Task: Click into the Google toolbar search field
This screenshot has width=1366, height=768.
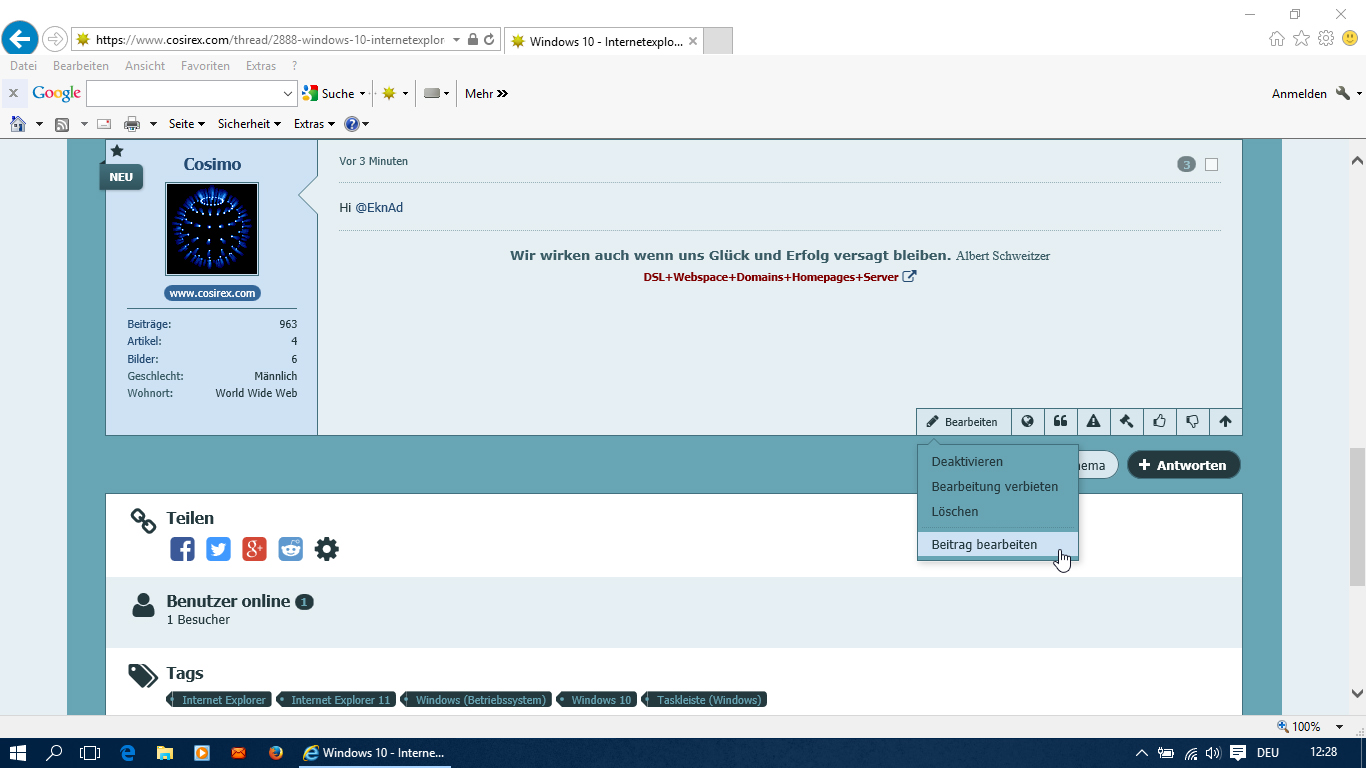Action: 185,94
